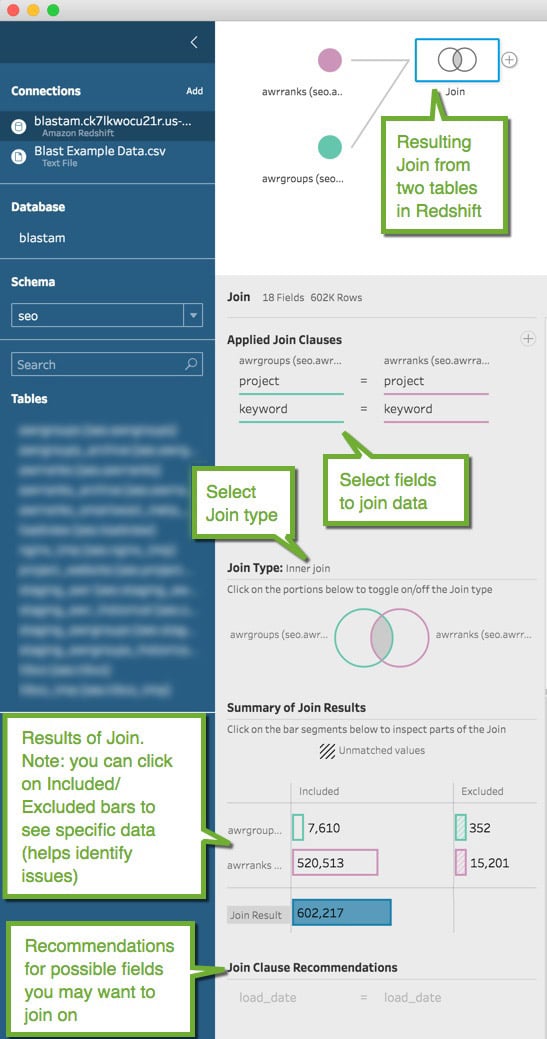Add a join clause with plus icon
The width and height of the screenshot is (547, 1039).
[528, 339]
